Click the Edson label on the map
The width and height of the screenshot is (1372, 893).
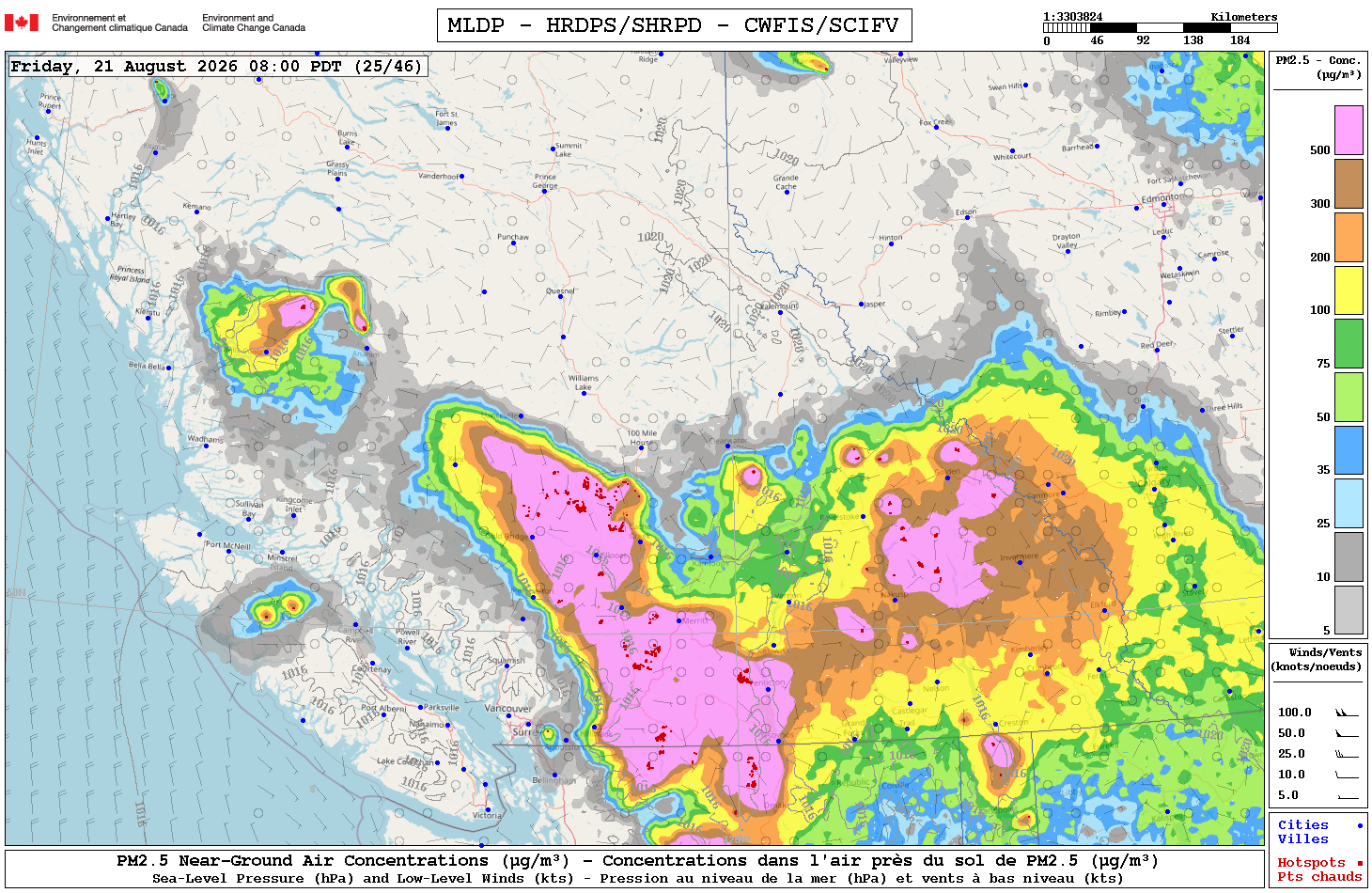[966, 212]
